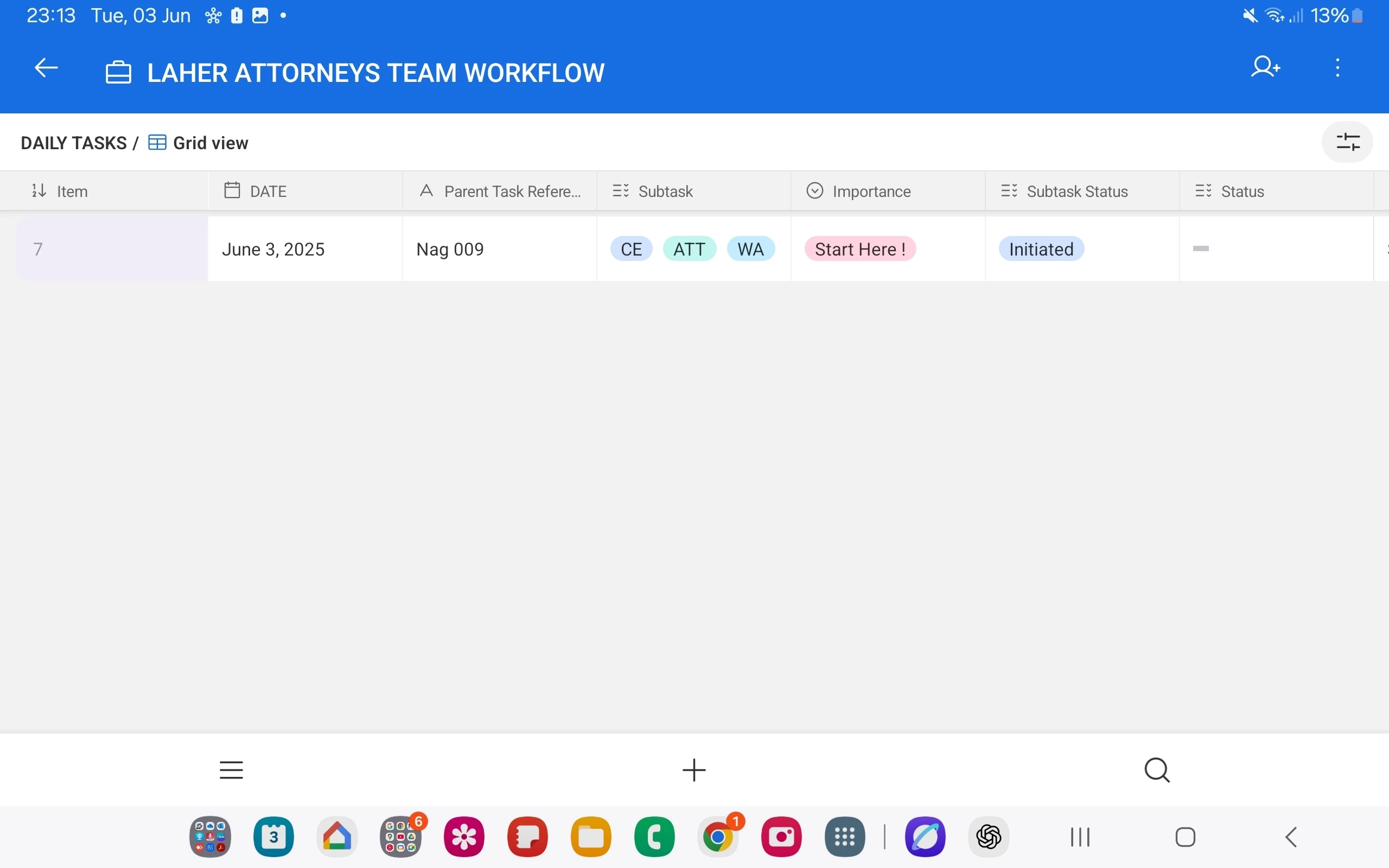Select the Parent Task Reference column header

(500, 191)
